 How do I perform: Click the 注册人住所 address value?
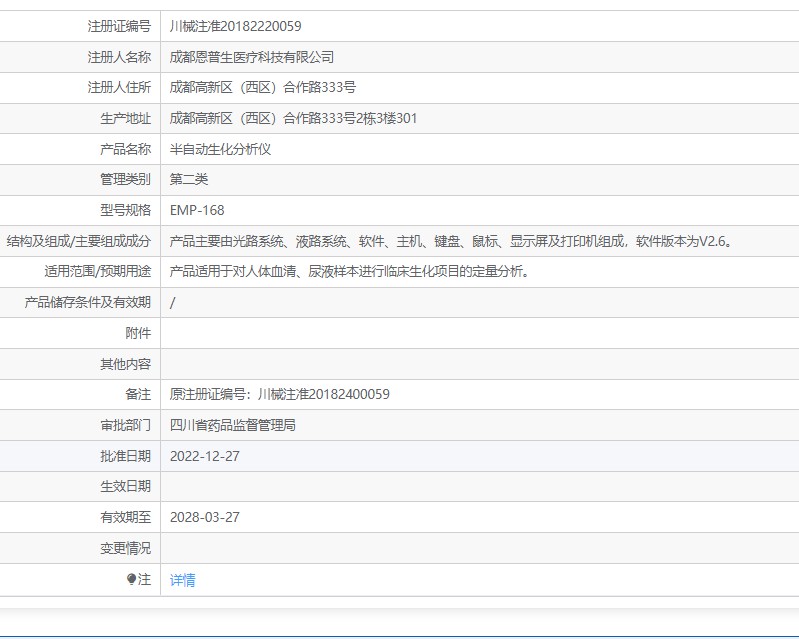262,88
